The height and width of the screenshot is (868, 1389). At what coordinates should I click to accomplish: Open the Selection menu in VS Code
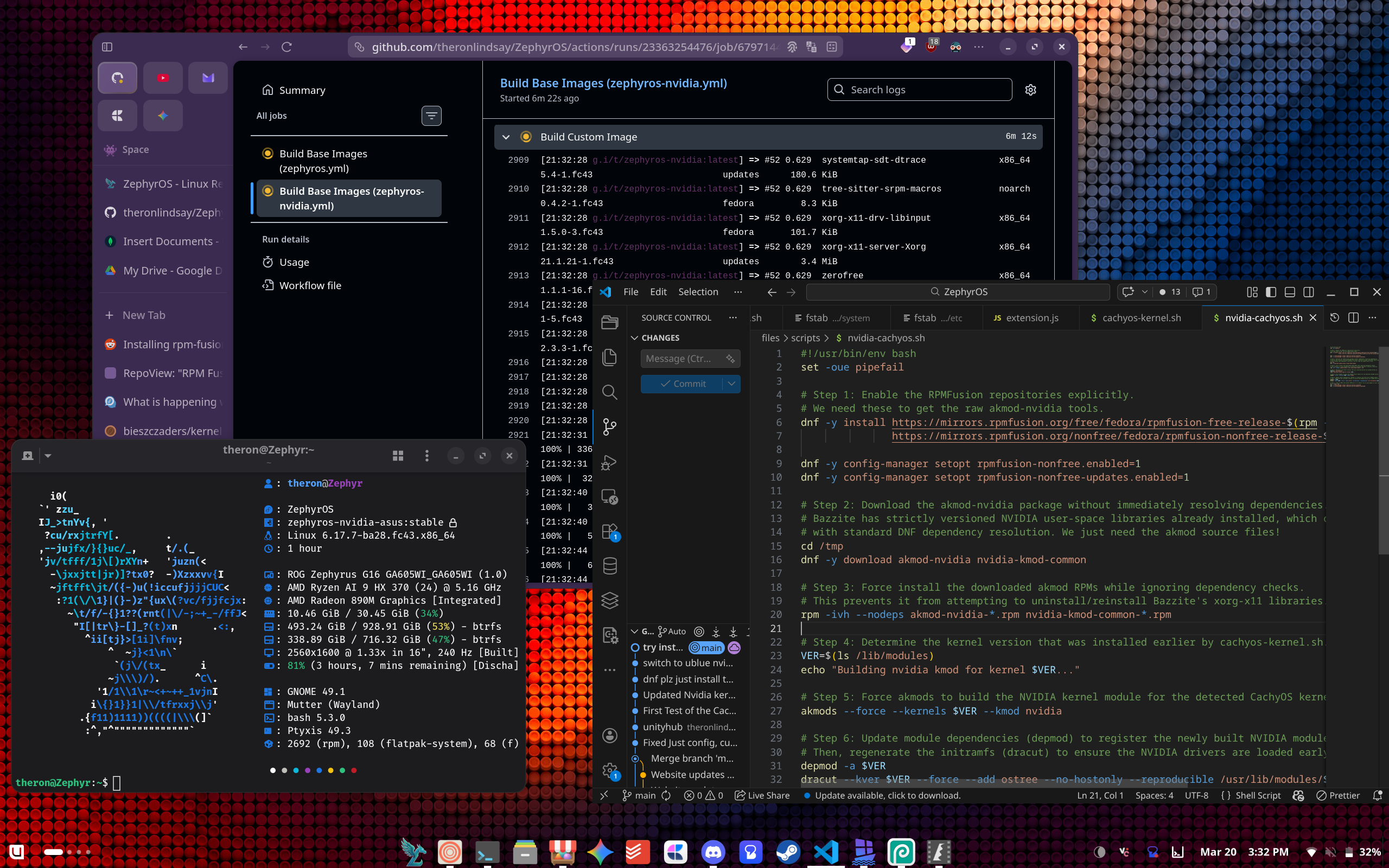698,292
